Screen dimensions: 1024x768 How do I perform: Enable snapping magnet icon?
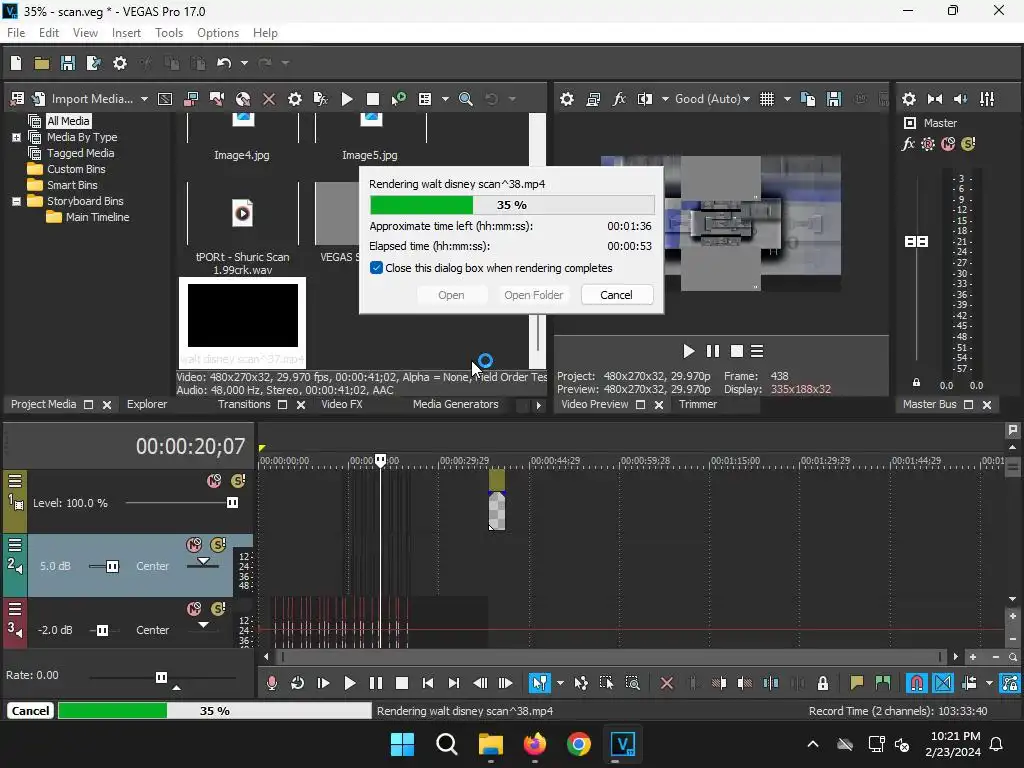(917, 683)
